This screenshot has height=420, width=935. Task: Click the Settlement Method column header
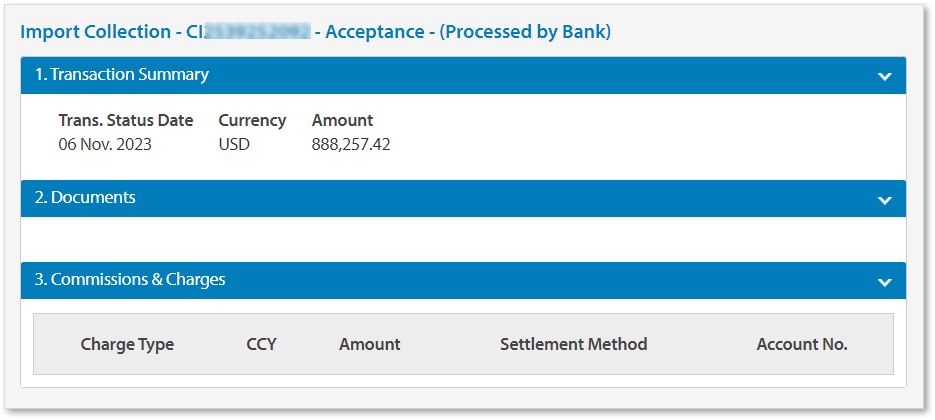click(573, 344)
